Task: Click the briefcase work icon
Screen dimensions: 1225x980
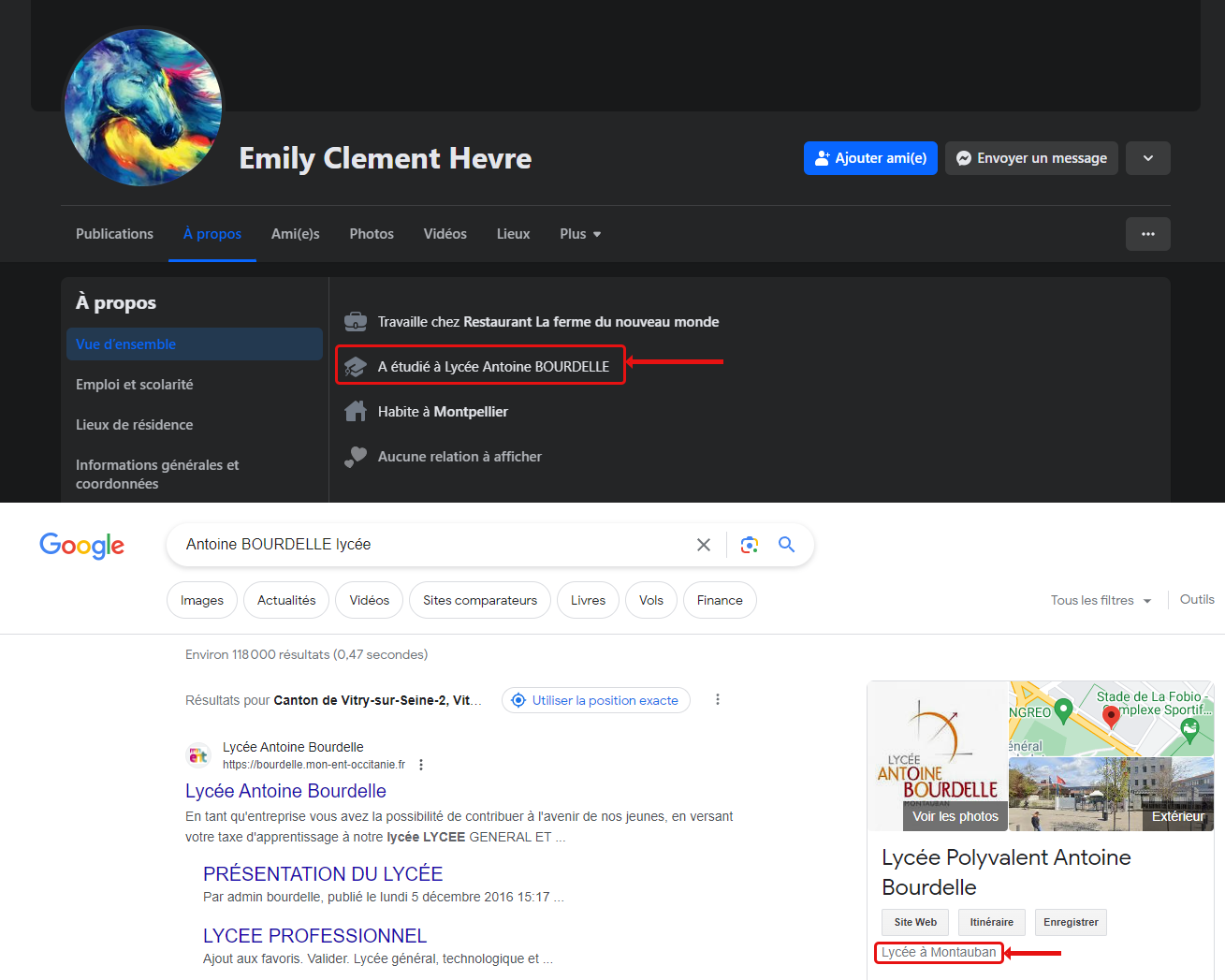Action: (x=356, y=322)
